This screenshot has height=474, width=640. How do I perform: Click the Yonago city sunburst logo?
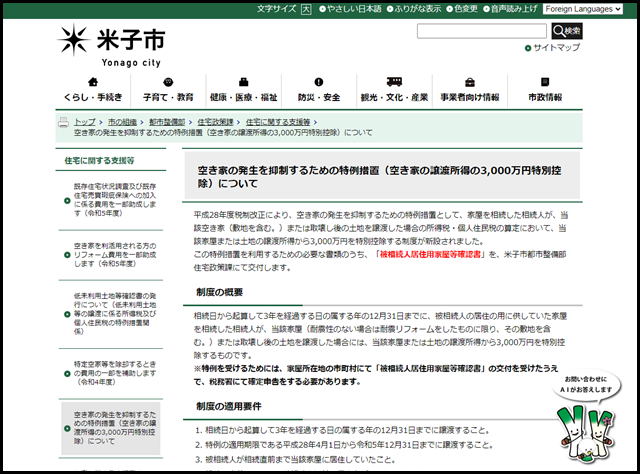pyautogui.click(x=73, y=40)
